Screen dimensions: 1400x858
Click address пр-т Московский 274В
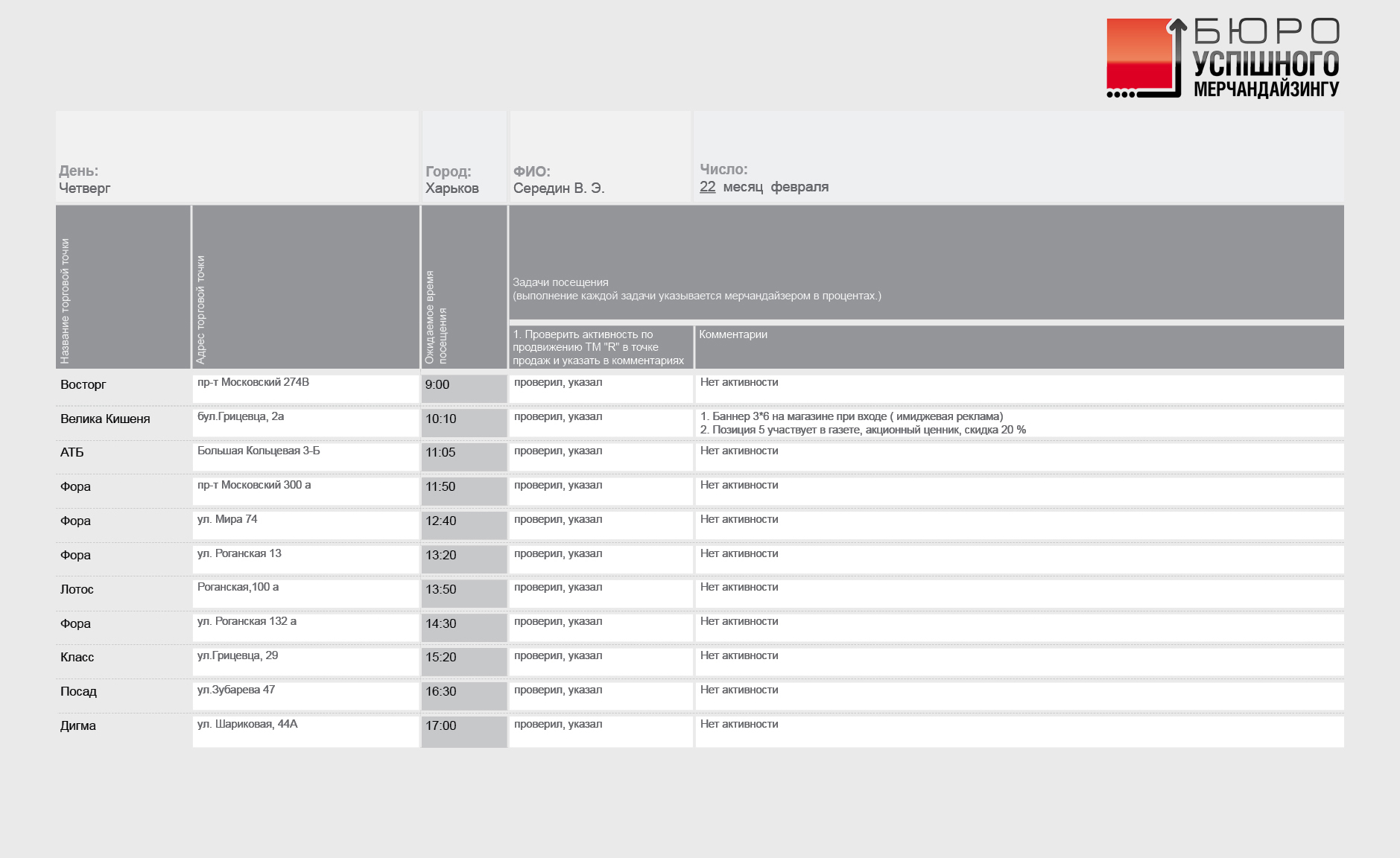pyautogui.click(x=253, y=382)
